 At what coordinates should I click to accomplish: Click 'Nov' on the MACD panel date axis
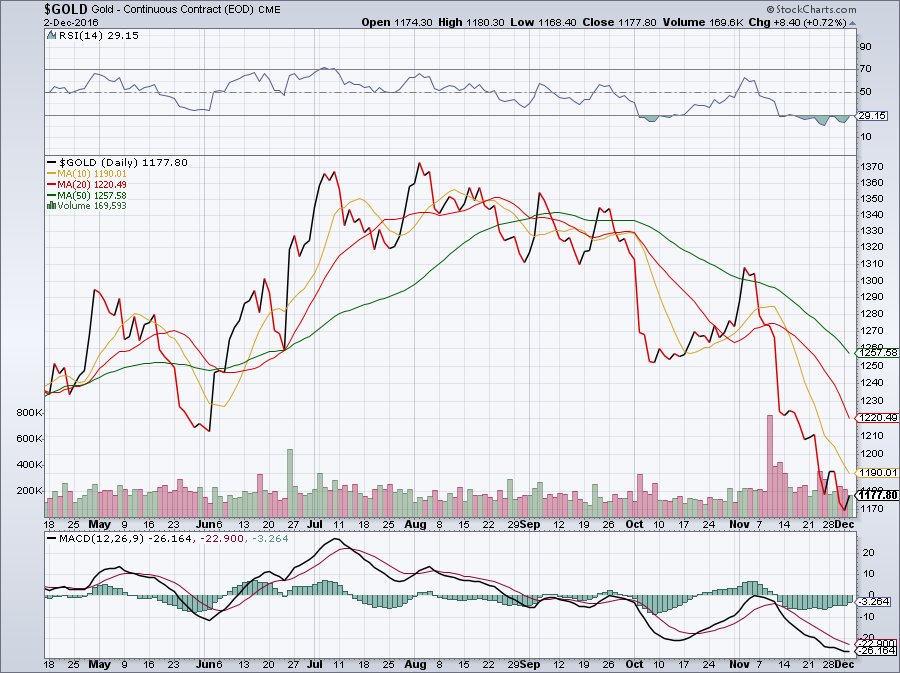click(740, 664)
